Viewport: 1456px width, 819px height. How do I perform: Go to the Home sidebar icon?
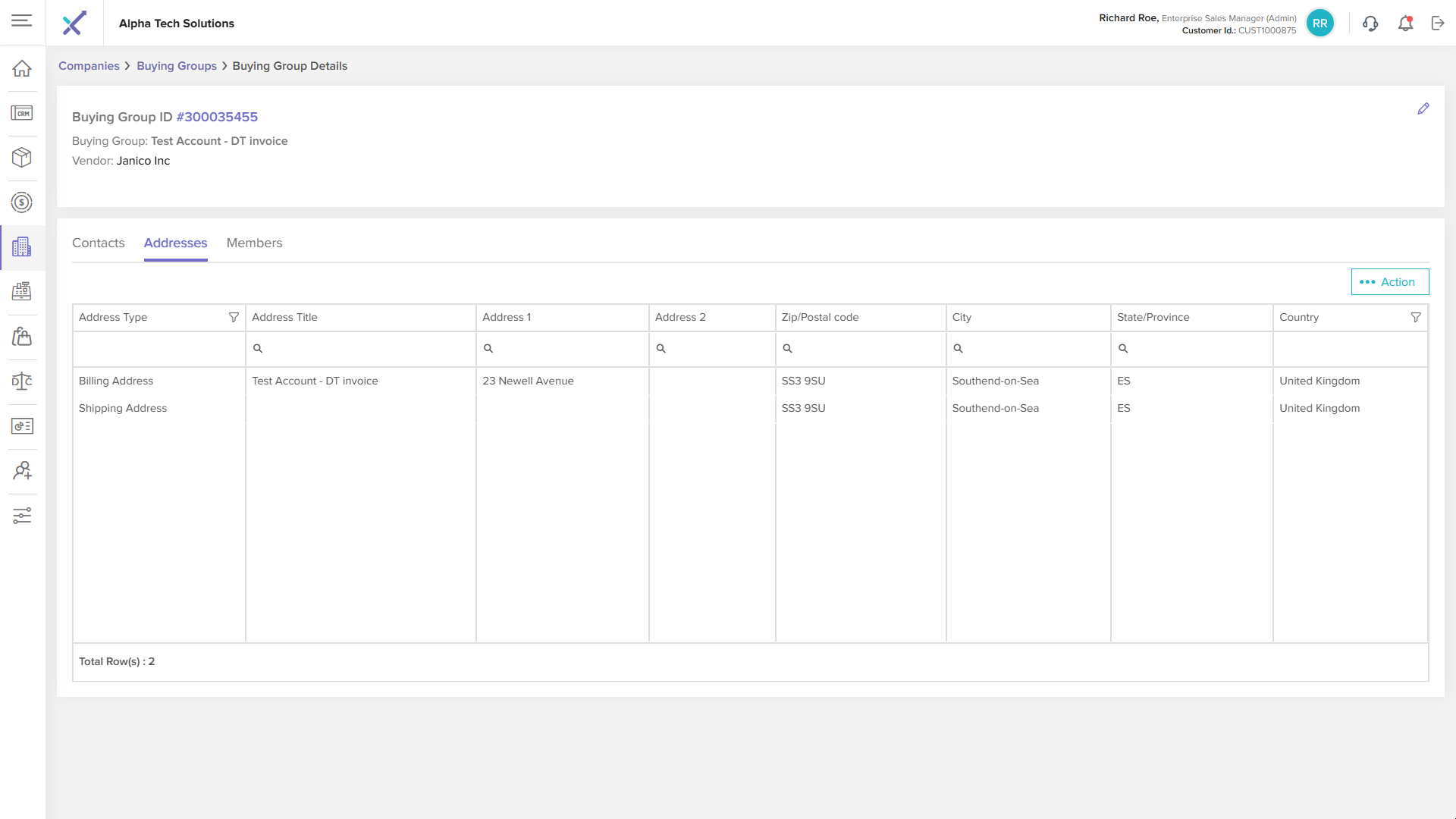point(22,68)
